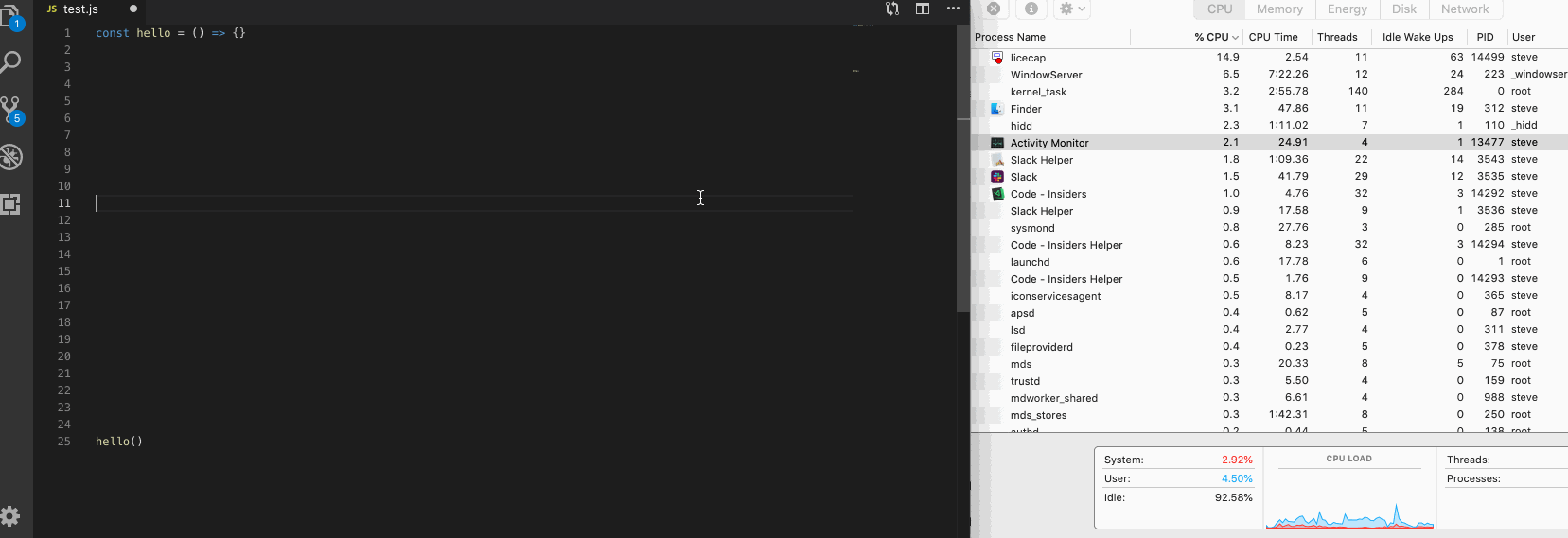Viewport: 1568px width, 538px height.
Task: Select the mds process row
Action: pos(1270,364)
